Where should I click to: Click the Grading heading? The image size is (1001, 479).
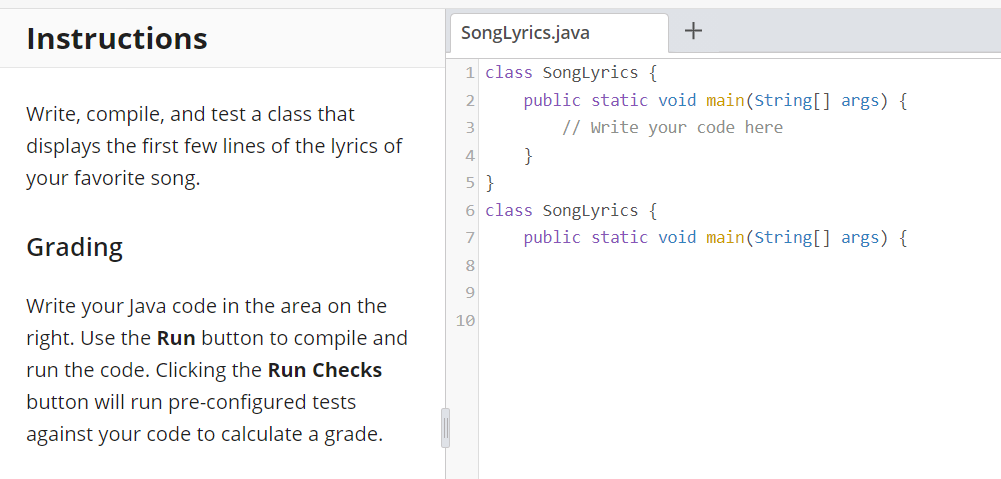click(x=75, y=247)
